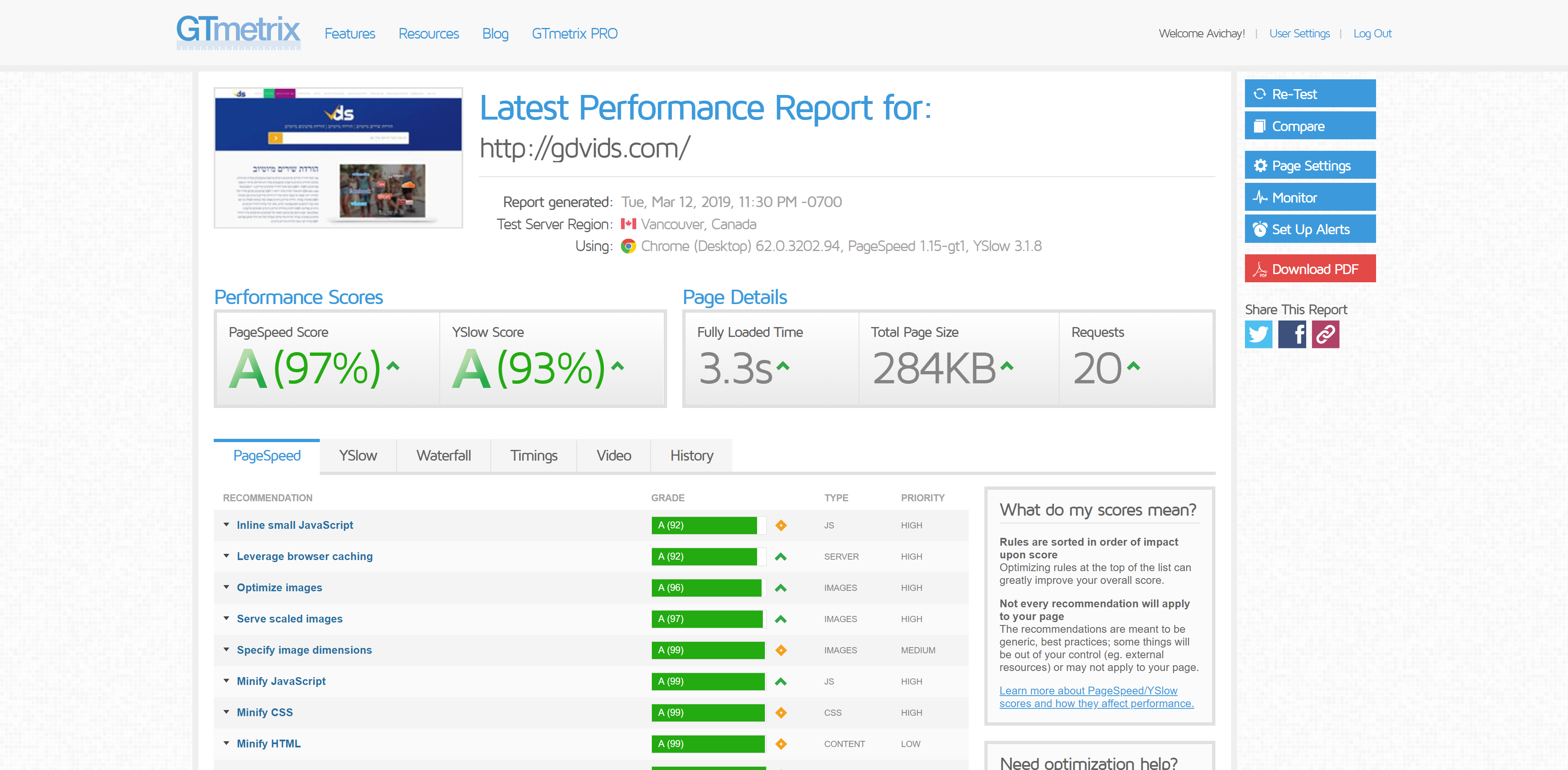Image resolution: width=1568 pixels, height=770 pixels.
Task: Click Serve scaled images grade bar A (97)
Action: [709, 619]
